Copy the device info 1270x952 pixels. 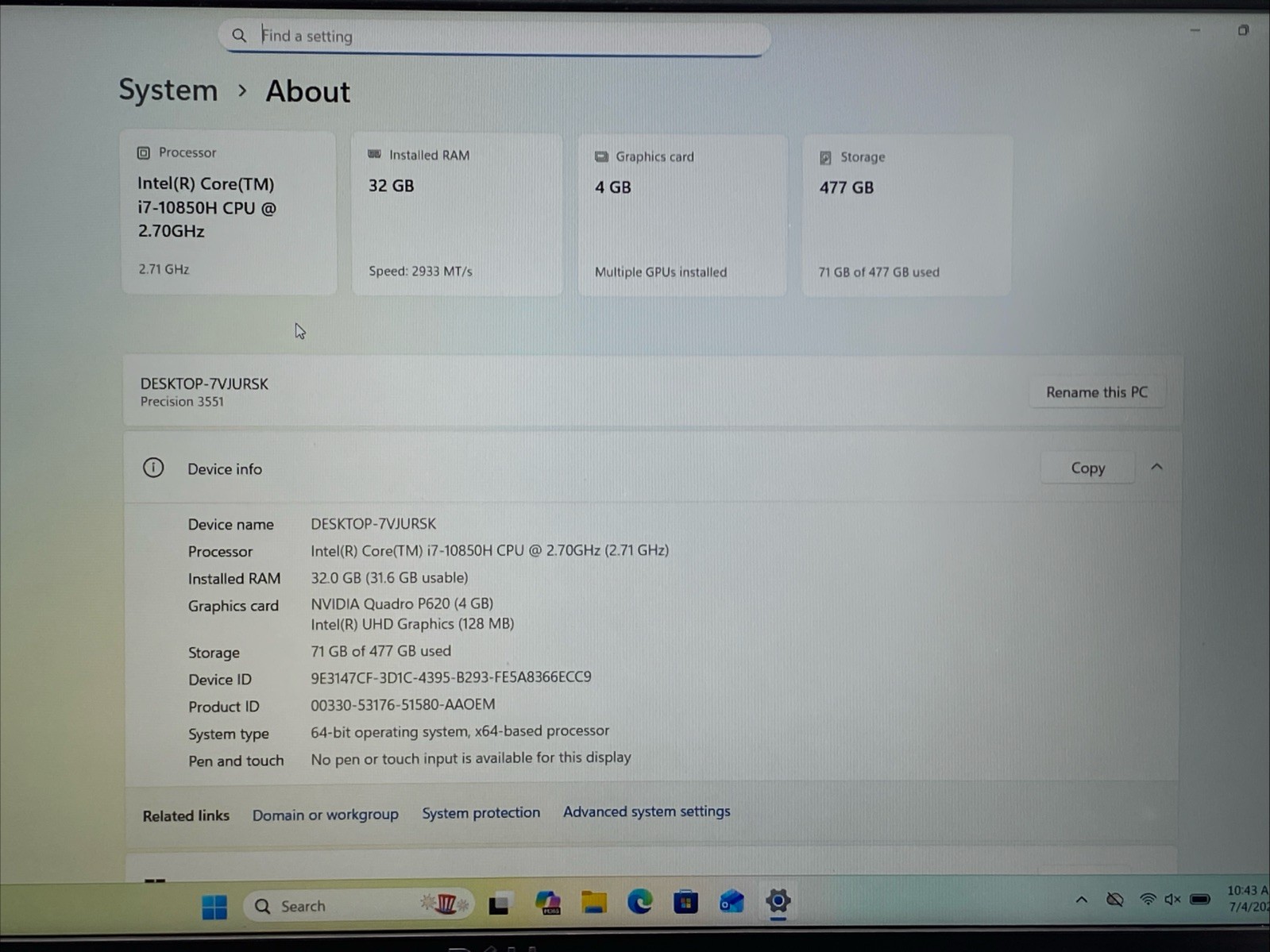(1087, 468)
